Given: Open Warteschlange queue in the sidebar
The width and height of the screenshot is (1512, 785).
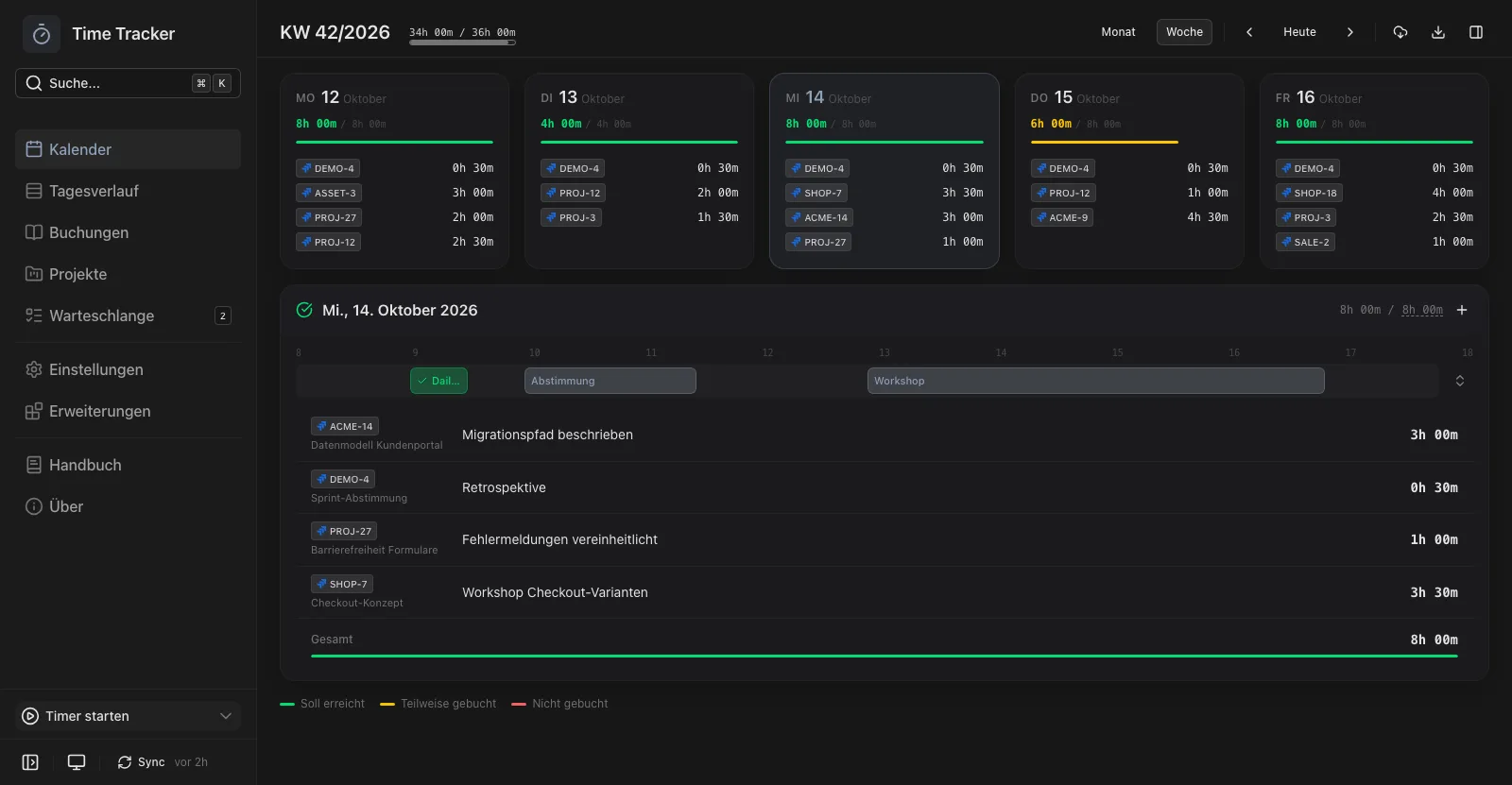Looking at the screenshot, I should [x=128, y=316].
